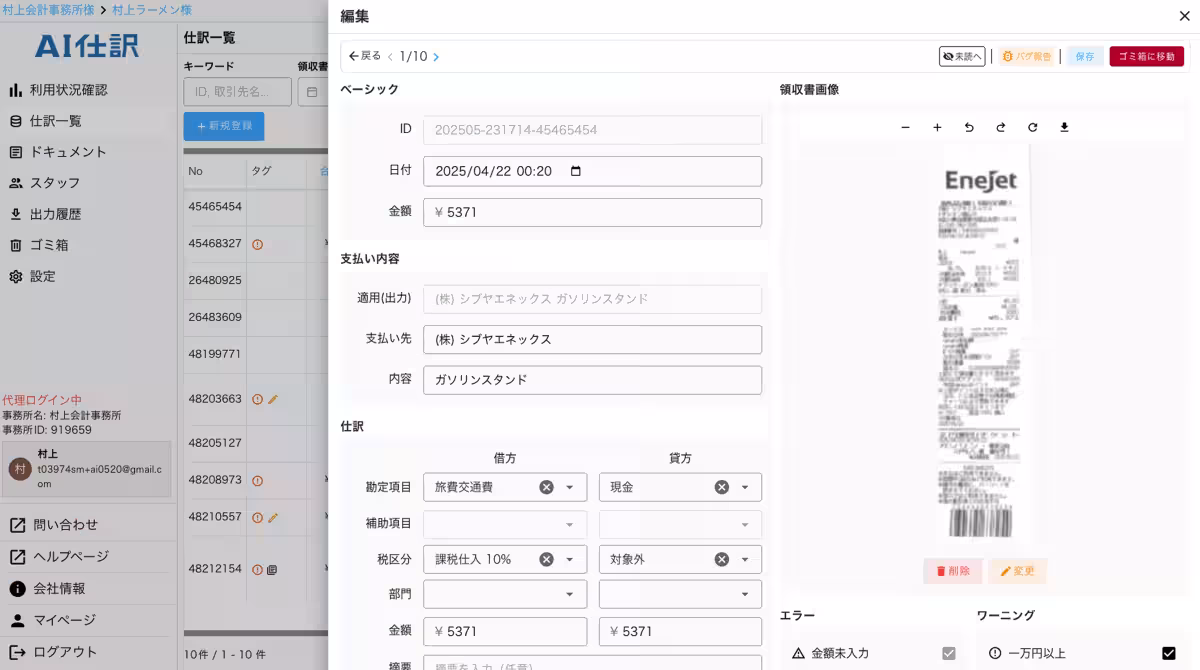Click the blue 新規登録 button
The width and height of the screenshot is (1200, 670).
(222, 125)
